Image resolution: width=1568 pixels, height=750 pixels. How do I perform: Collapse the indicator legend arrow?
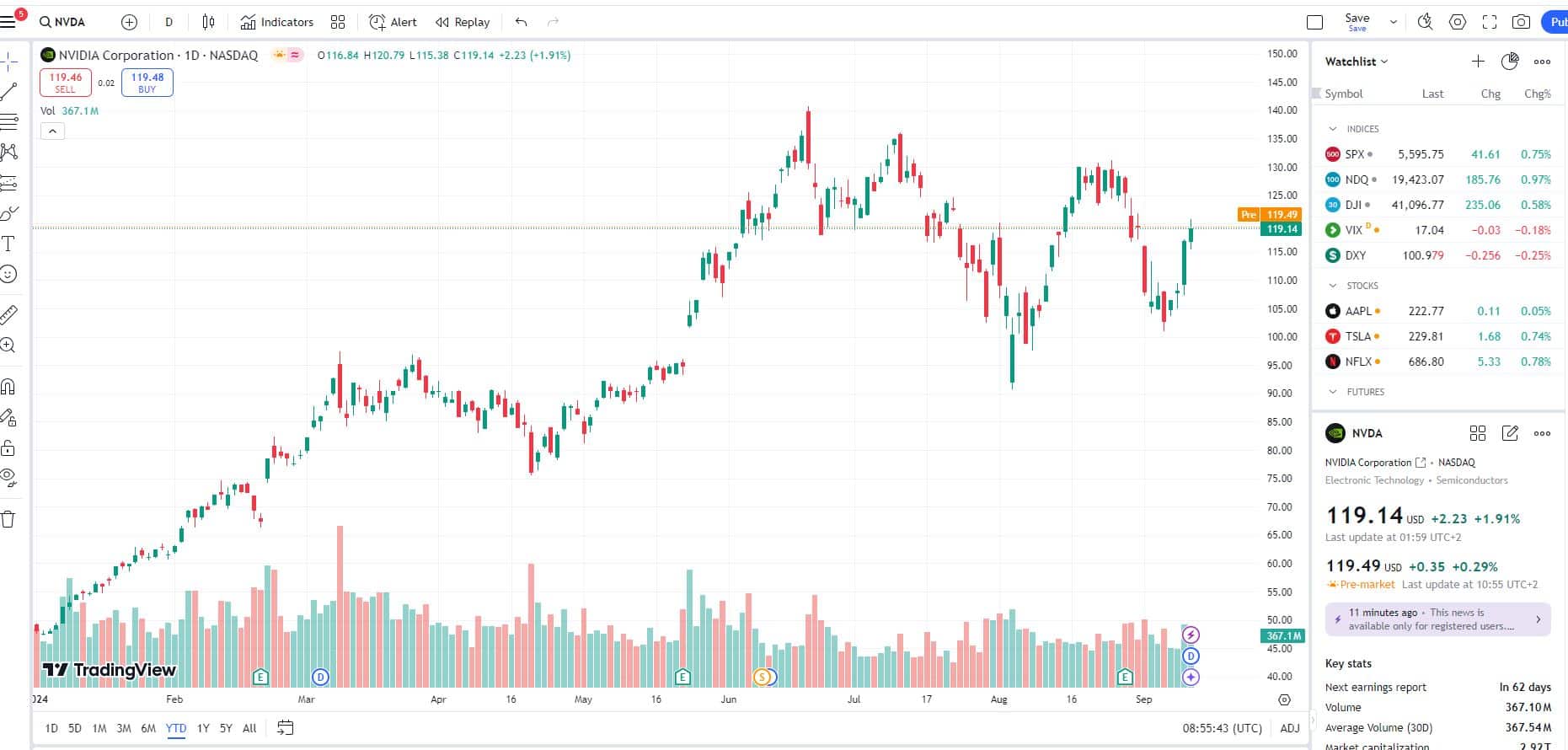pos(52,131)
